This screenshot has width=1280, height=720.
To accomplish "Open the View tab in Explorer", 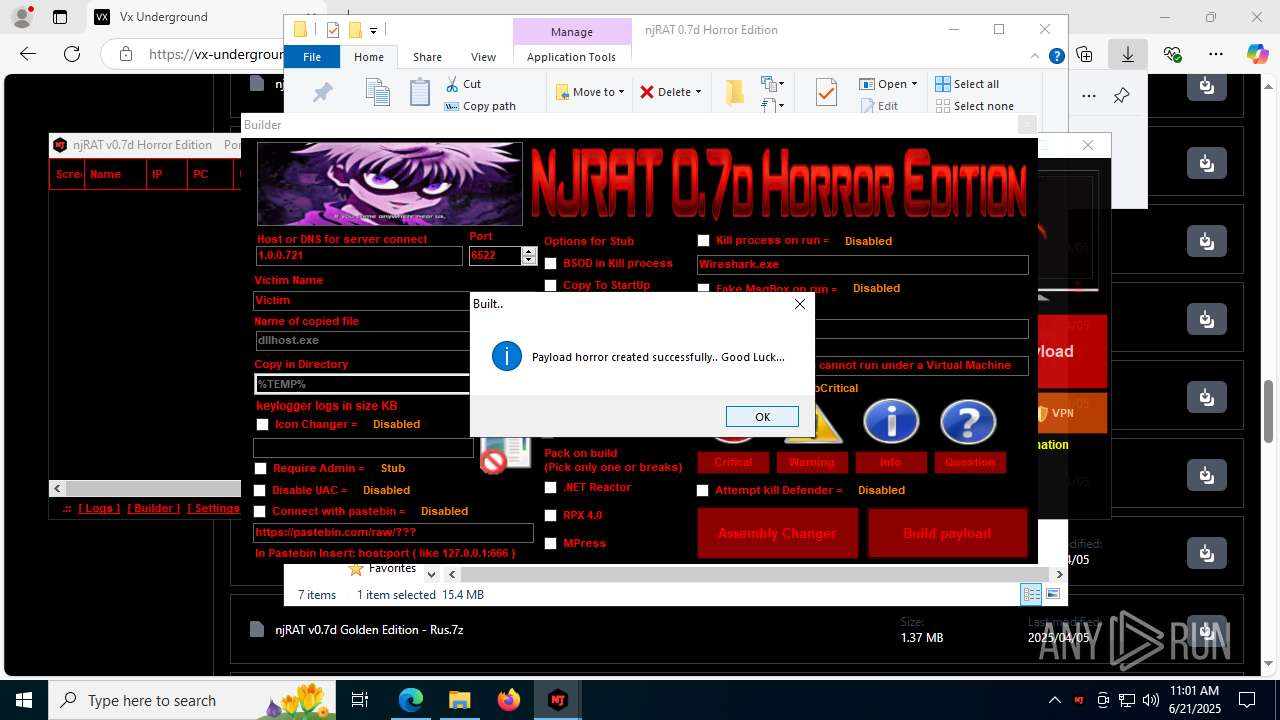I will 483,57.
